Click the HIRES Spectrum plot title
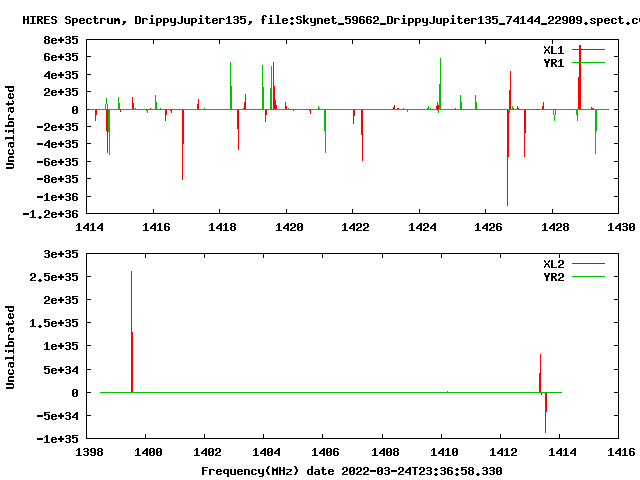 pos(331,20)
